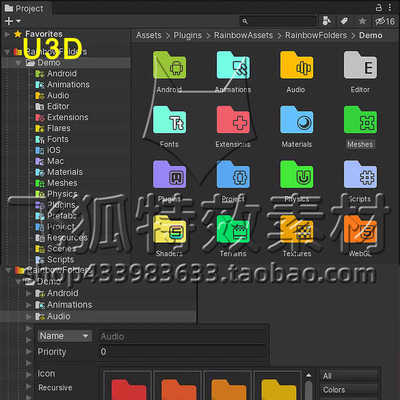Go to RainbowAssets in breadcrumb

tap(243, 35)
